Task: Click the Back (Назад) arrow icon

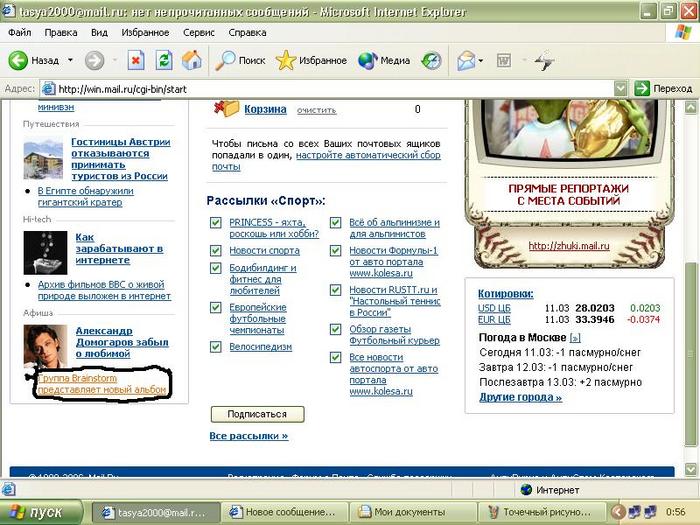Action: click(18, 60)
